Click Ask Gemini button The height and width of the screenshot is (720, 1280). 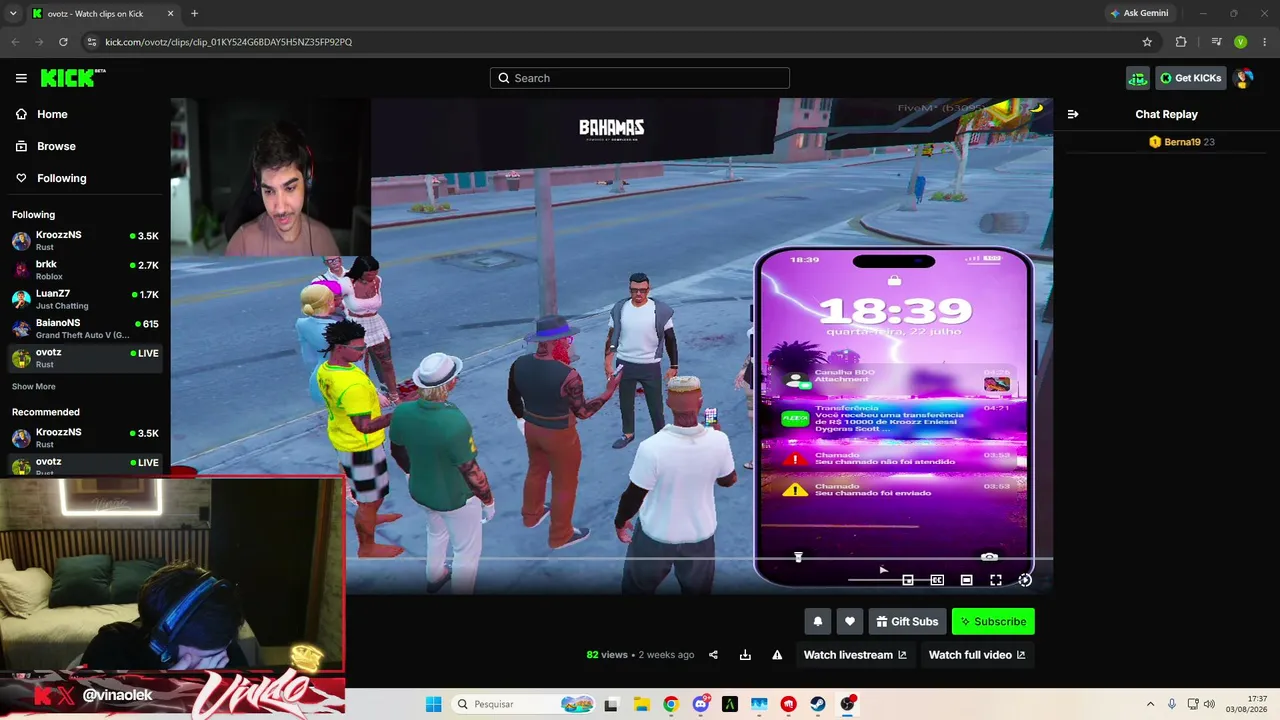pyautogui.click(x=1139, y=13)
